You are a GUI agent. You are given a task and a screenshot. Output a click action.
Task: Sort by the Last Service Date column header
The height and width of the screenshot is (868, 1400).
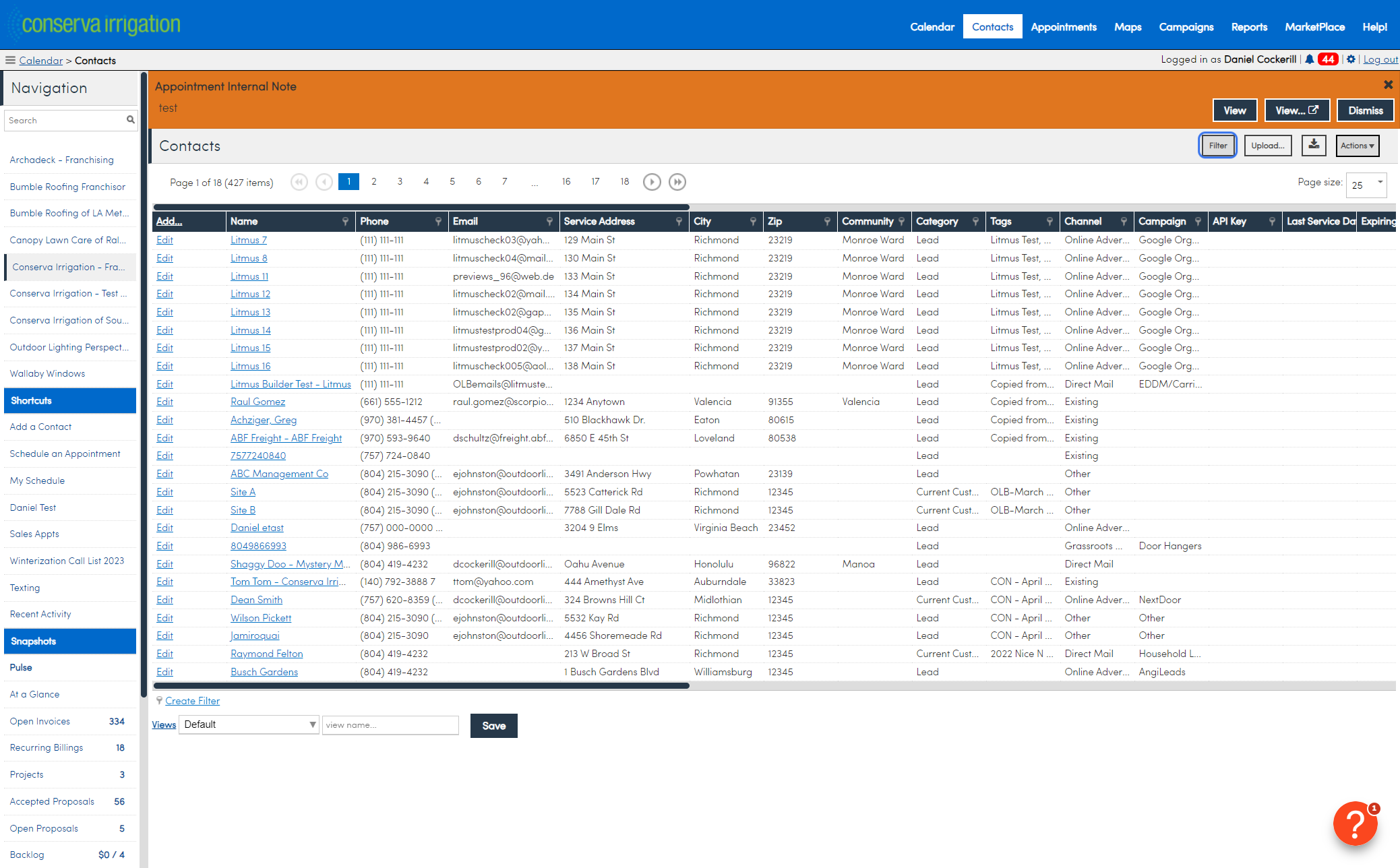pos(1320,221)
